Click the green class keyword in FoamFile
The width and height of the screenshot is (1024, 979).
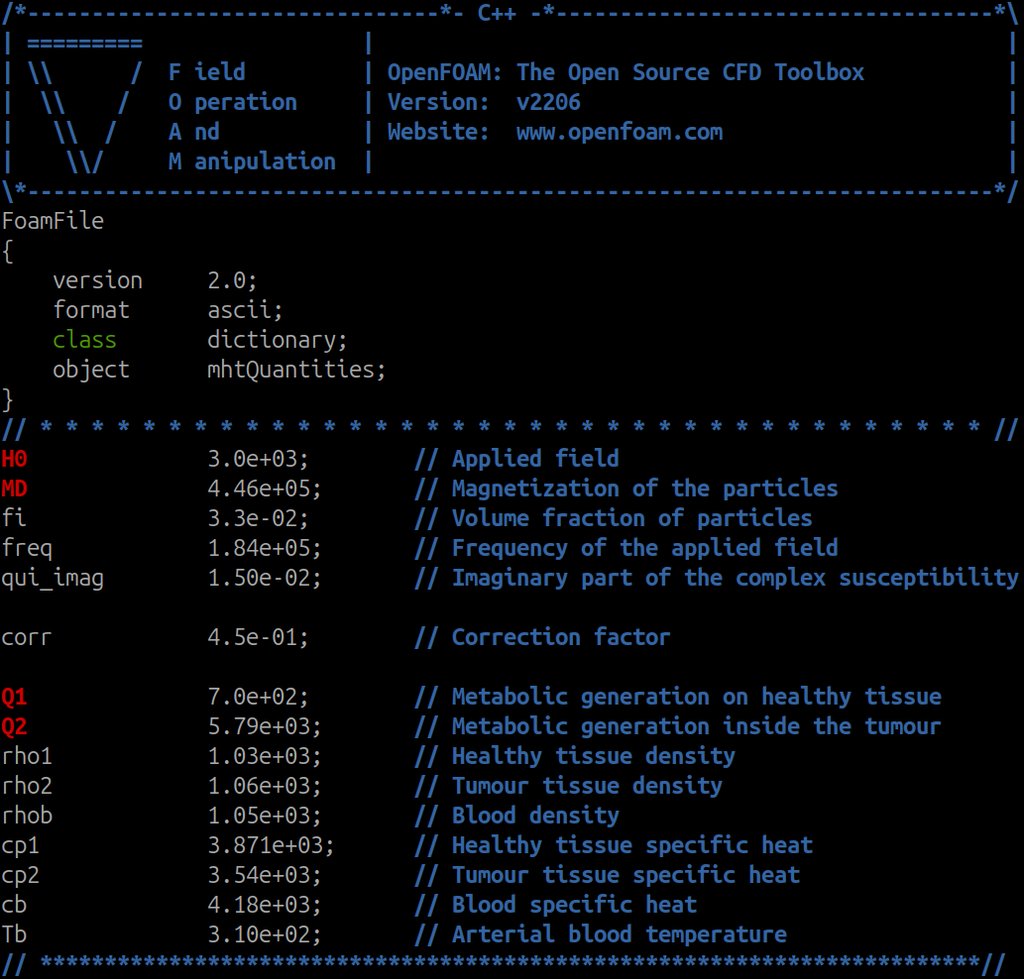(84, 340)
